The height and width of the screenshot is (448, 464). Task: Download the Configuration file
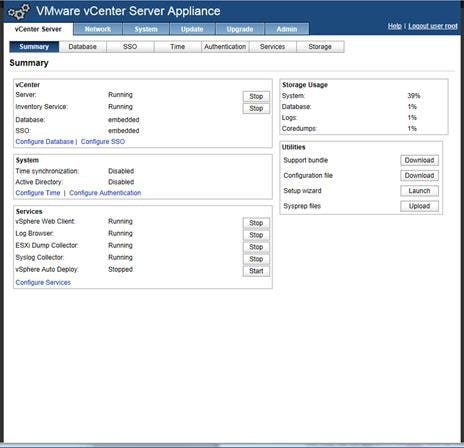[419, 176]
